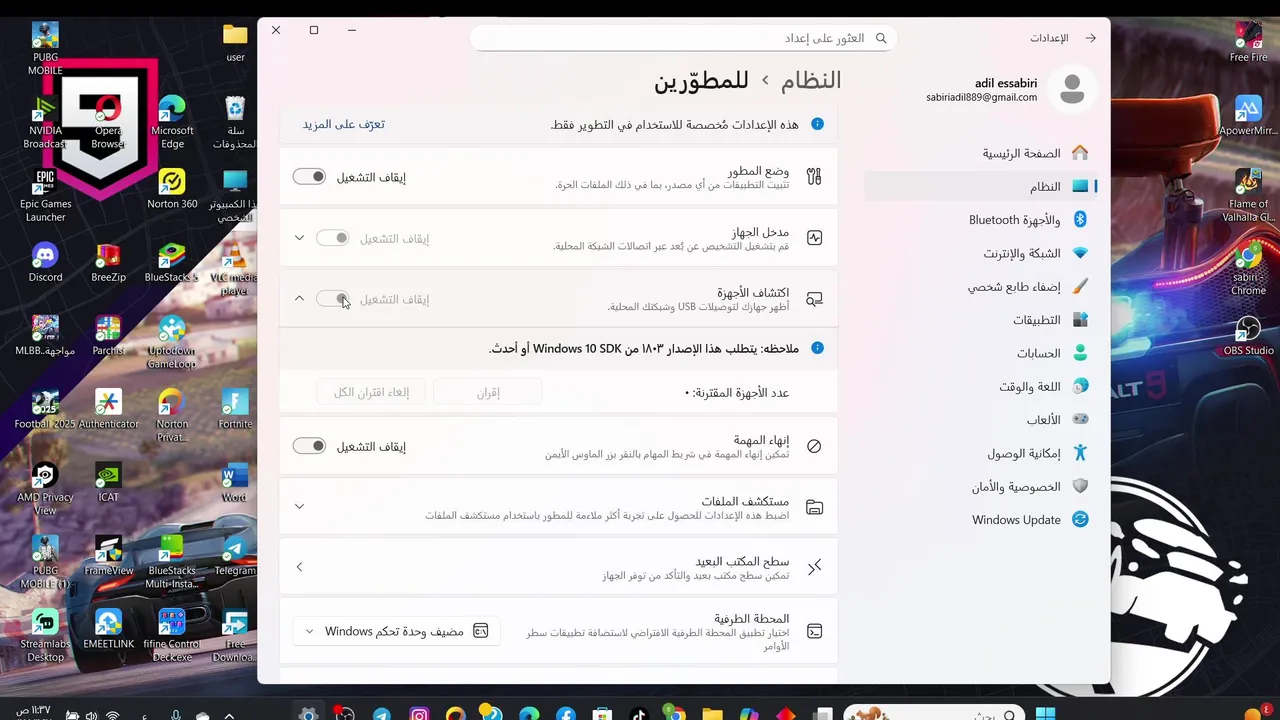Screen dimensions: 1280x720
Task: Open the سطح المكتب البعيد page chevron
Action: [299, 567]
